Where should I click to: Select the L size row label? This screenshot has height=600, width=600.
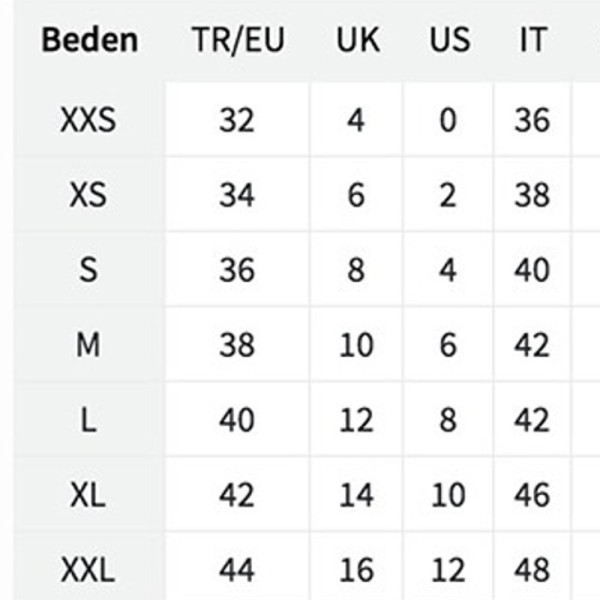[88, 420]
